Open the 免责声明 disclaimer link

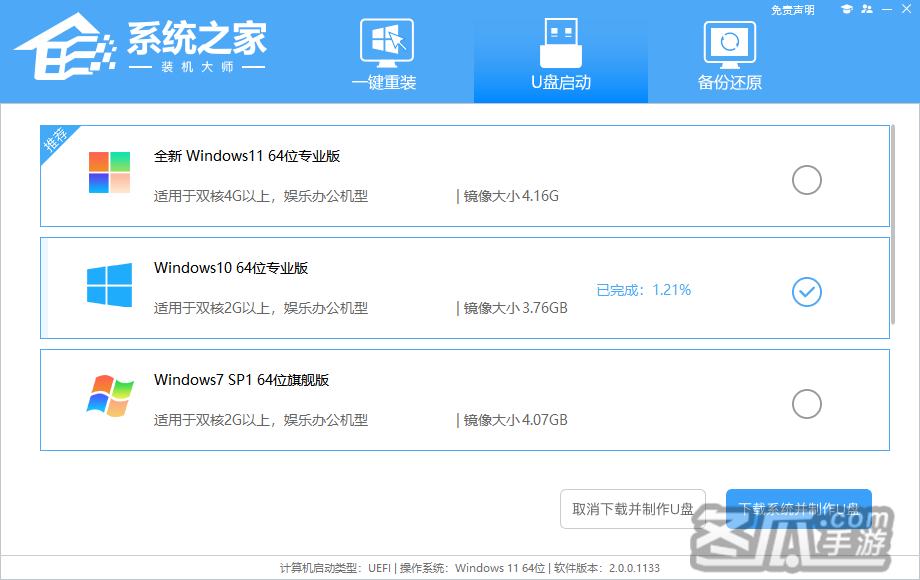(792, 10)
